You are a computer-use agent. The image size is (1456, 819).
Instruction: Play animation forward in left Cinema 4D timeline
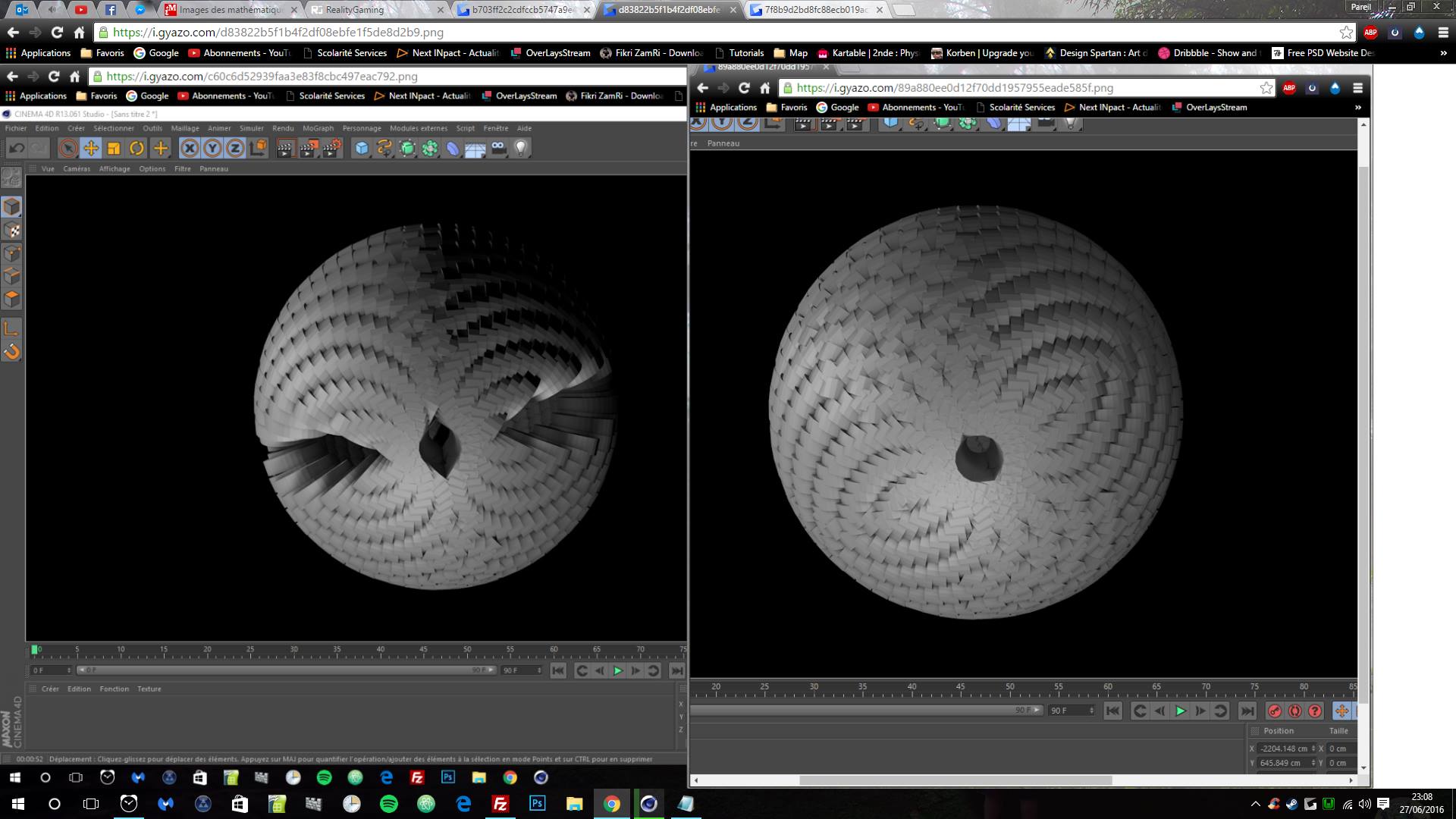coord(617,670)
